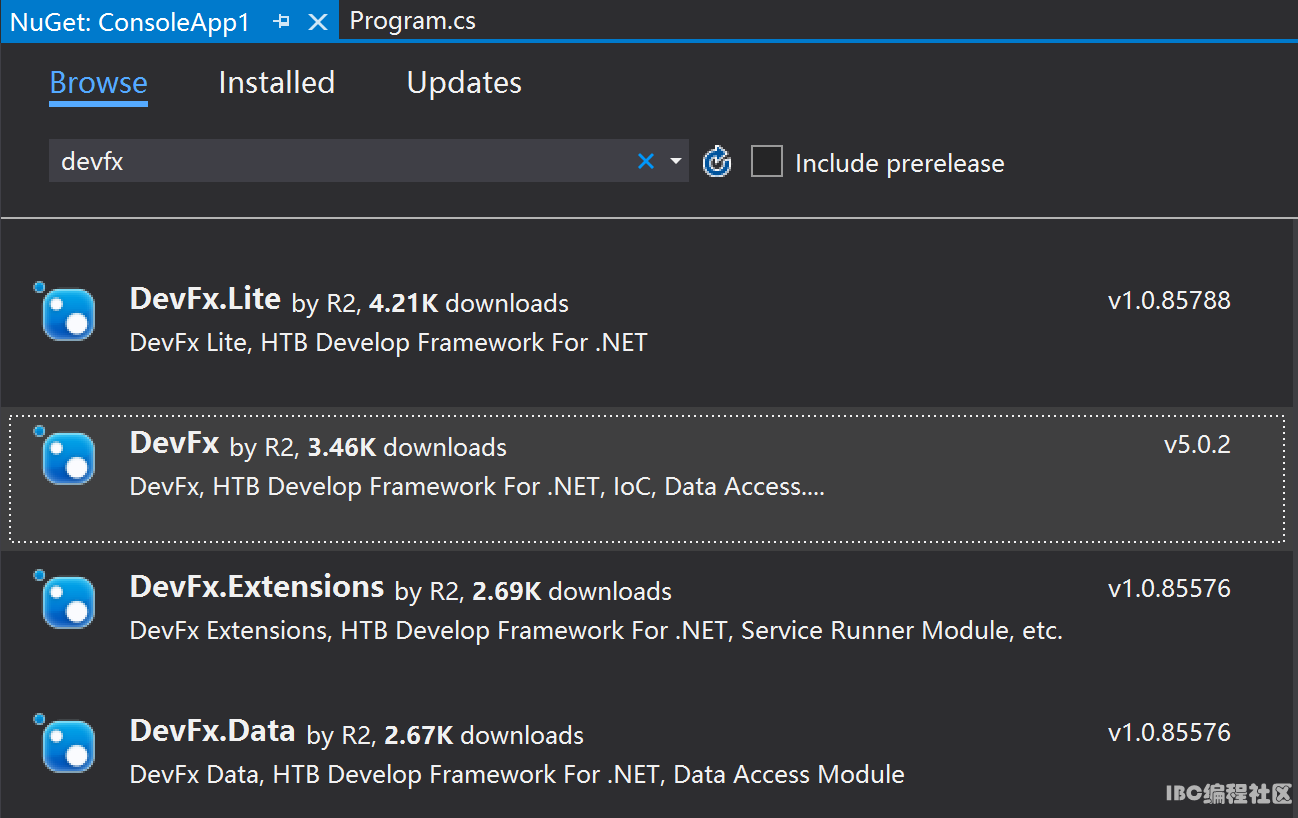Enable Include prerelease checkbox

click(x=767, y=161)
